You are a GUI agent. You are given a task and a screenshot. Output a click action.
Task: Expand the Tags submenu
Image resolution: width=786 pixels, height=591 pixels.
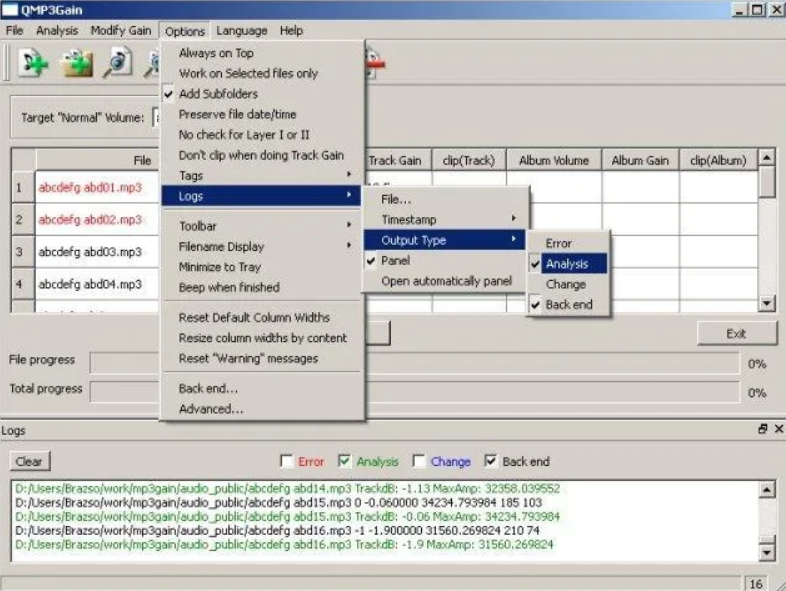tap(261, 175)
